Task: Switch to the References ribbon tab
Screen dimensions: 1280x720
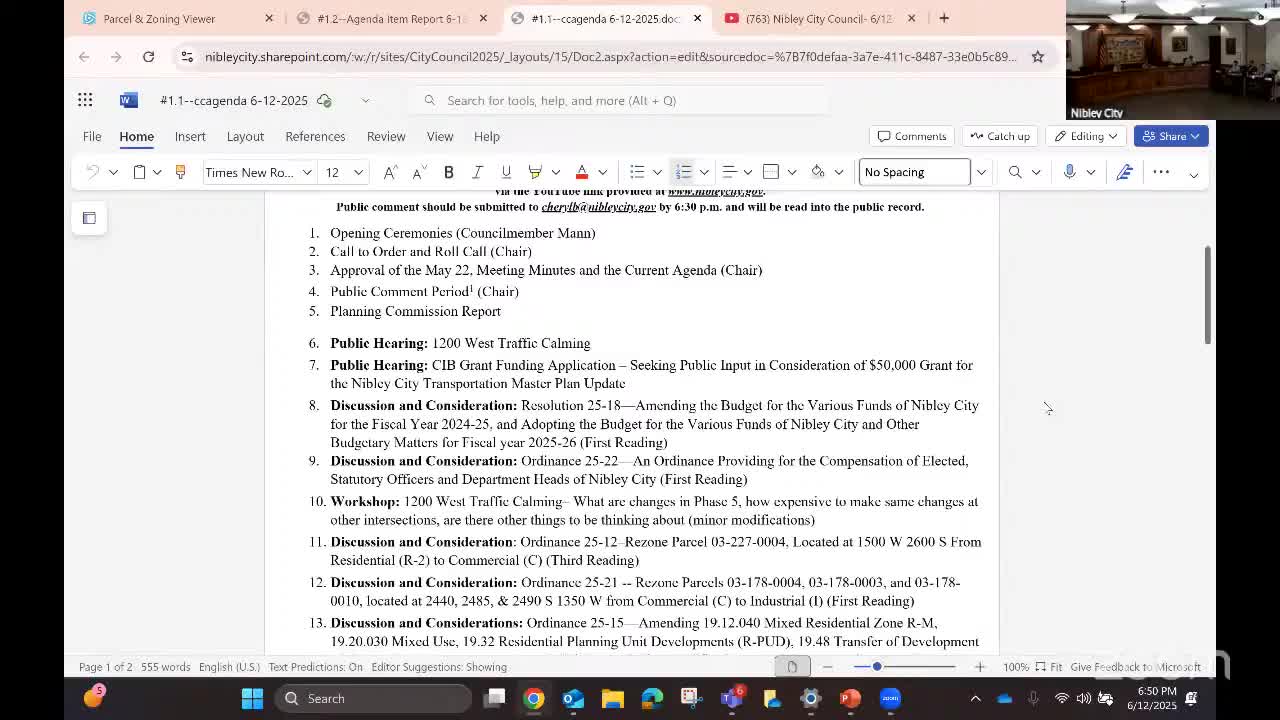Action: pyautogui.click(x=315, y=136)
